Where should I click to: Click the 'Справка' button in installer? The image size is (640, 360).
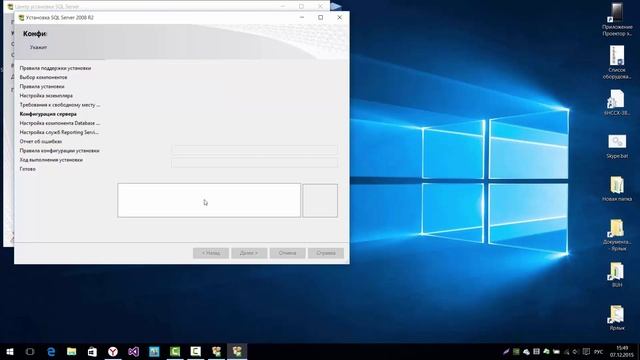pyautogui.click(x=326, y=253)
